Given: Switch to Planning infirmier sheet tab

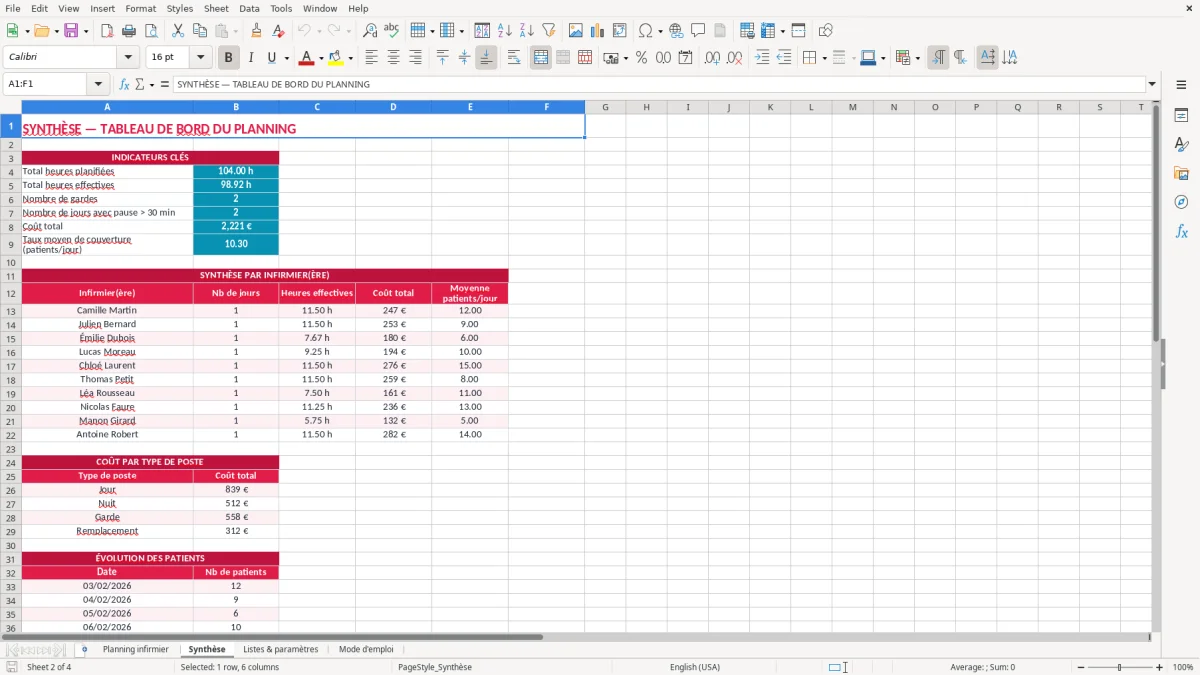Looking at the screenshot, I should (135, 650).
